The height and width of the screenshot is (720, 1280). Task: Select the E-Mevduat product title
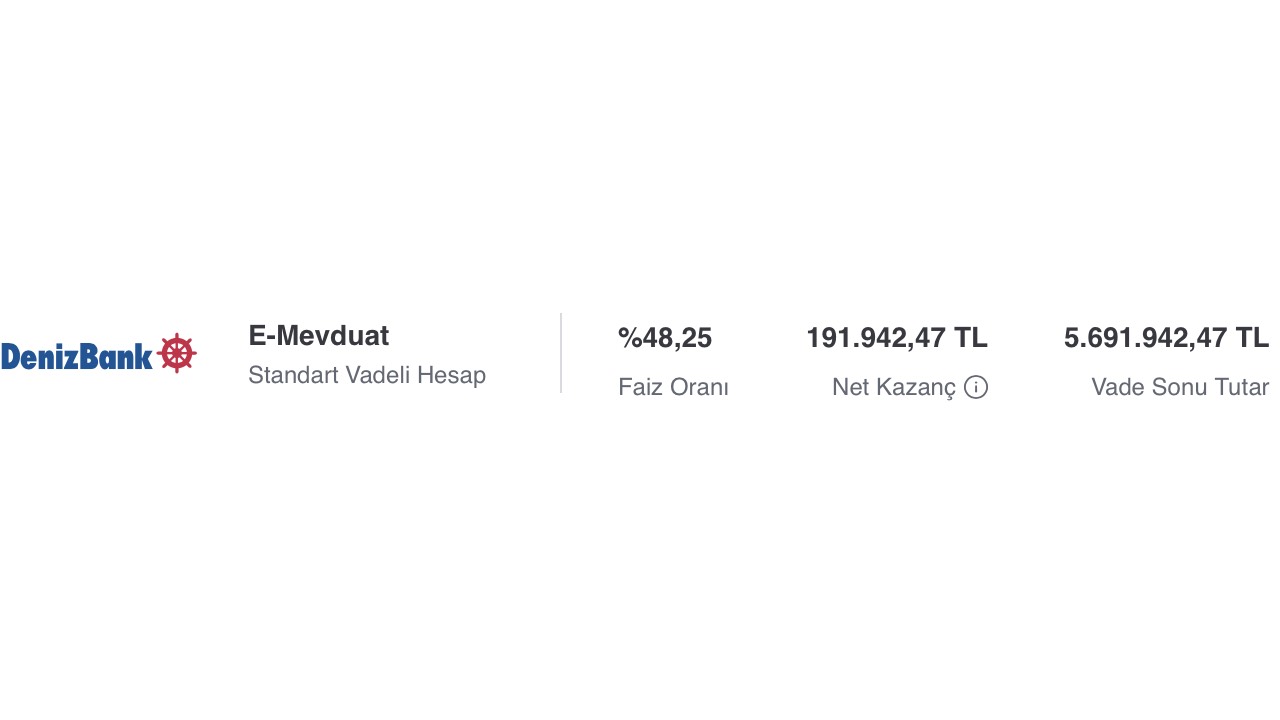[x=319, y=336]
